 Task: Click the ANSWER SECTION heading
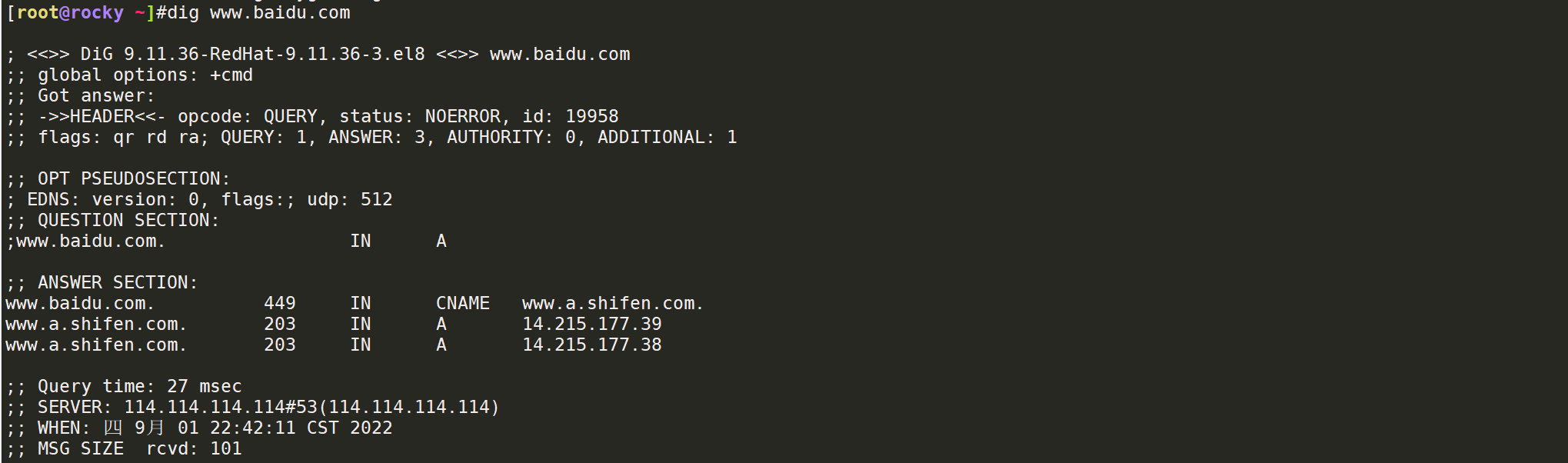118,283
